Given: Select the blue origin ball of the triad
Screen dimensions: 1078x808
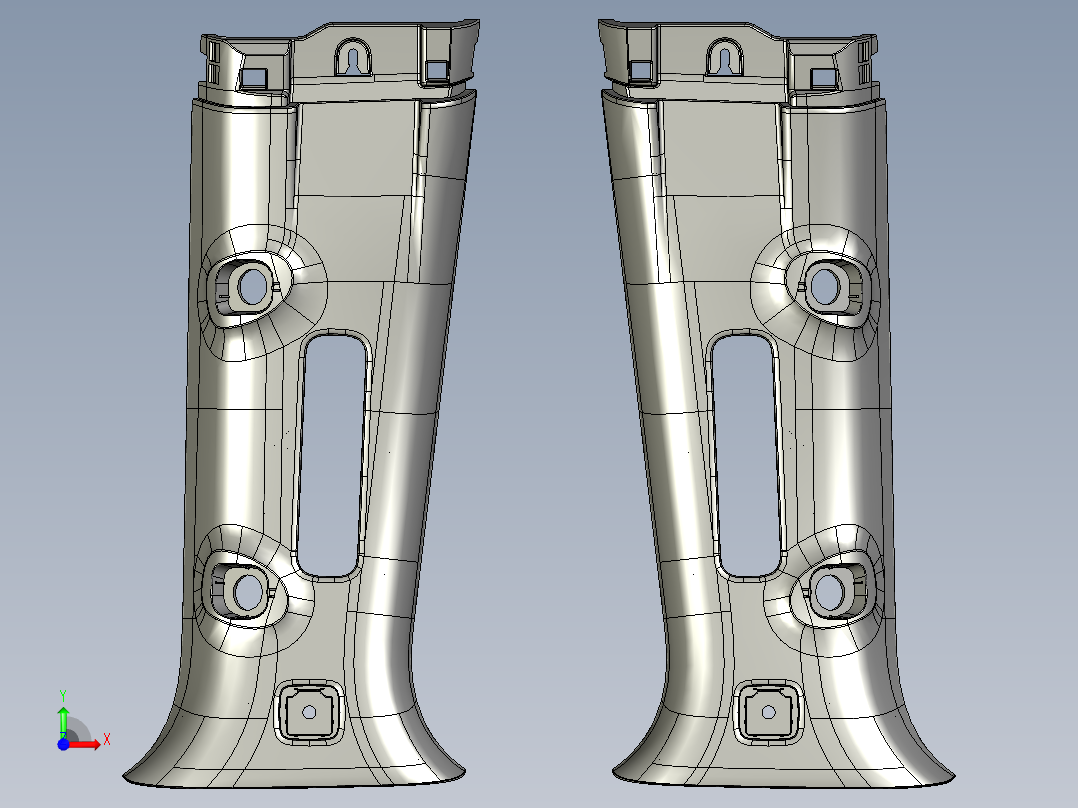Looking at the screenshot, I should (x=63, y=745).
